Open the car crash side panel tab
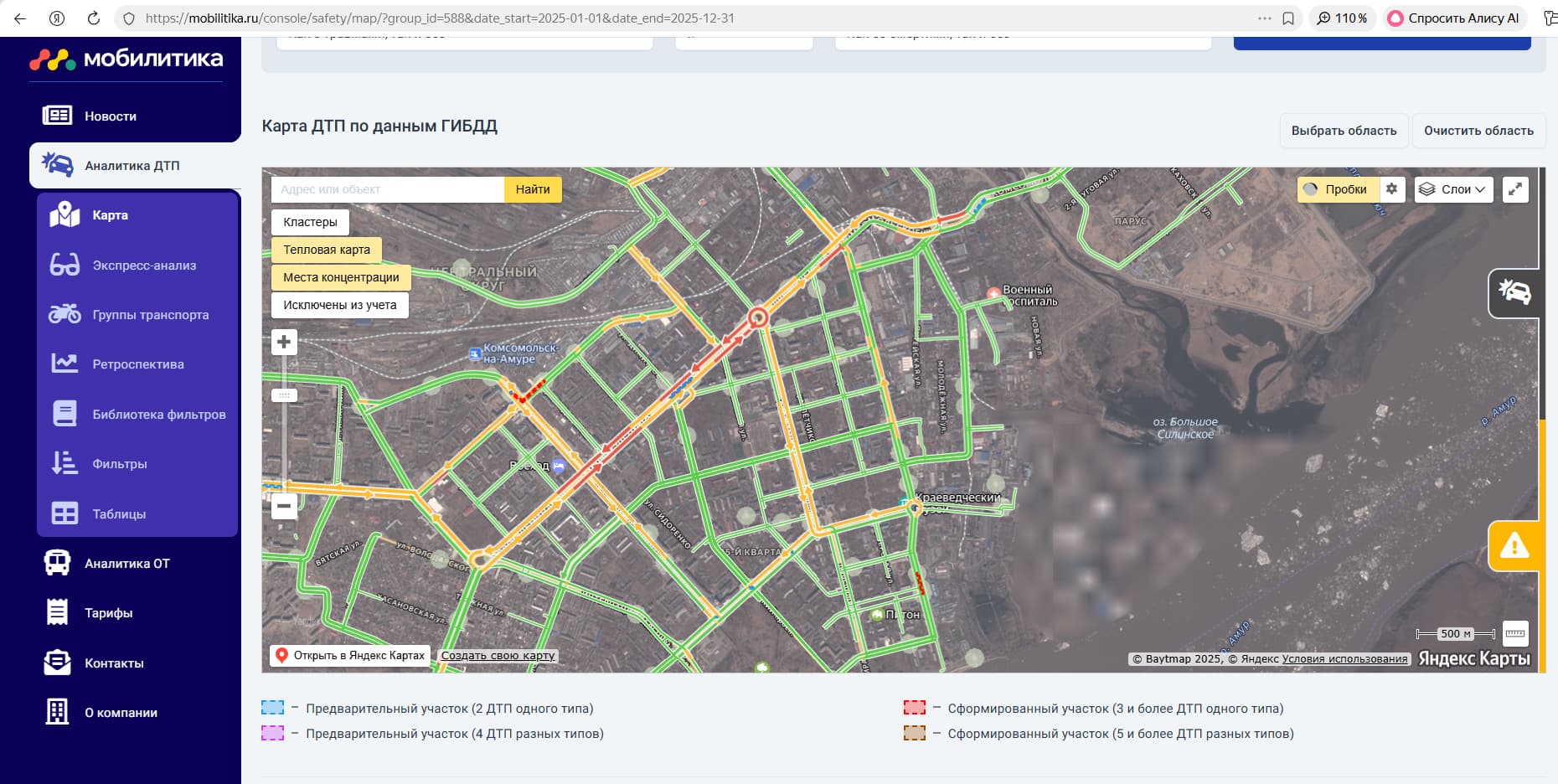This screenshot has height=784, width=1558. (x=1514, y=292)
